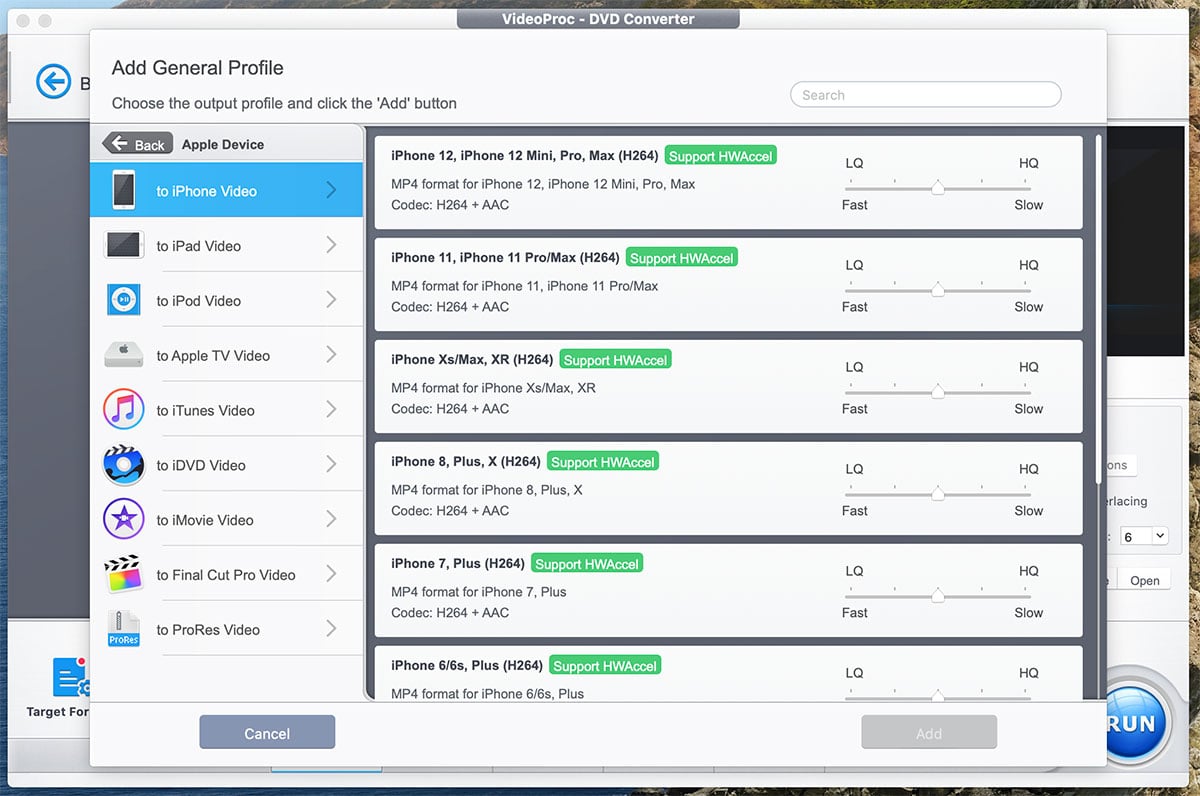The width and height of the screenshot is (1200, 796).
Task: Select the iPhone 11, iPhone 11 Pro/Max profile
Action: pyautogui.click(x=728, y=284)
